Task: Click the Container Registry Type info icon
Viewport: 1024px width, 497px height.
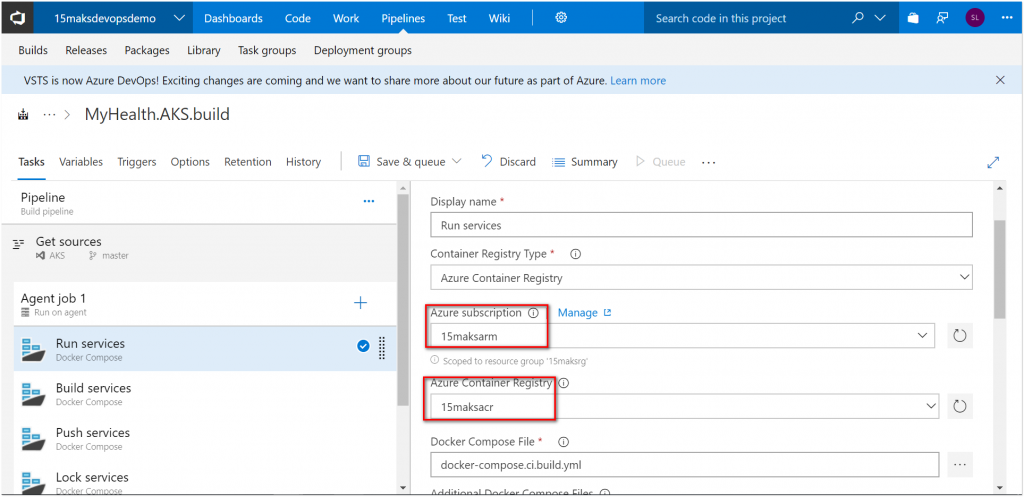Action: pos(576,253)
